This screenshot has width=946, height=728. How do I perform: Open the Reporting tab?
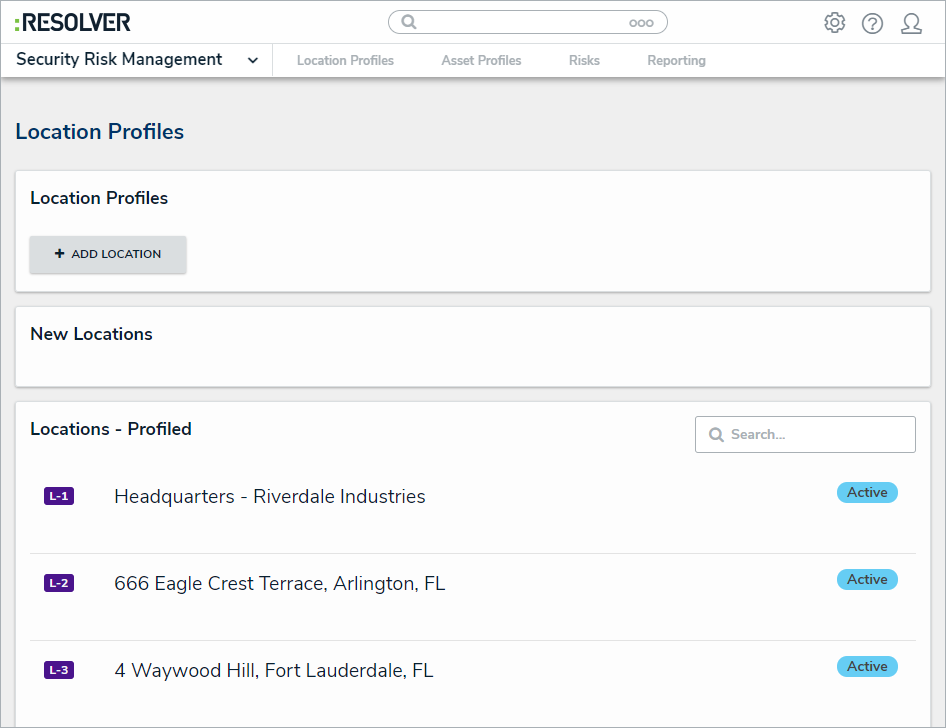click(676, 61)
